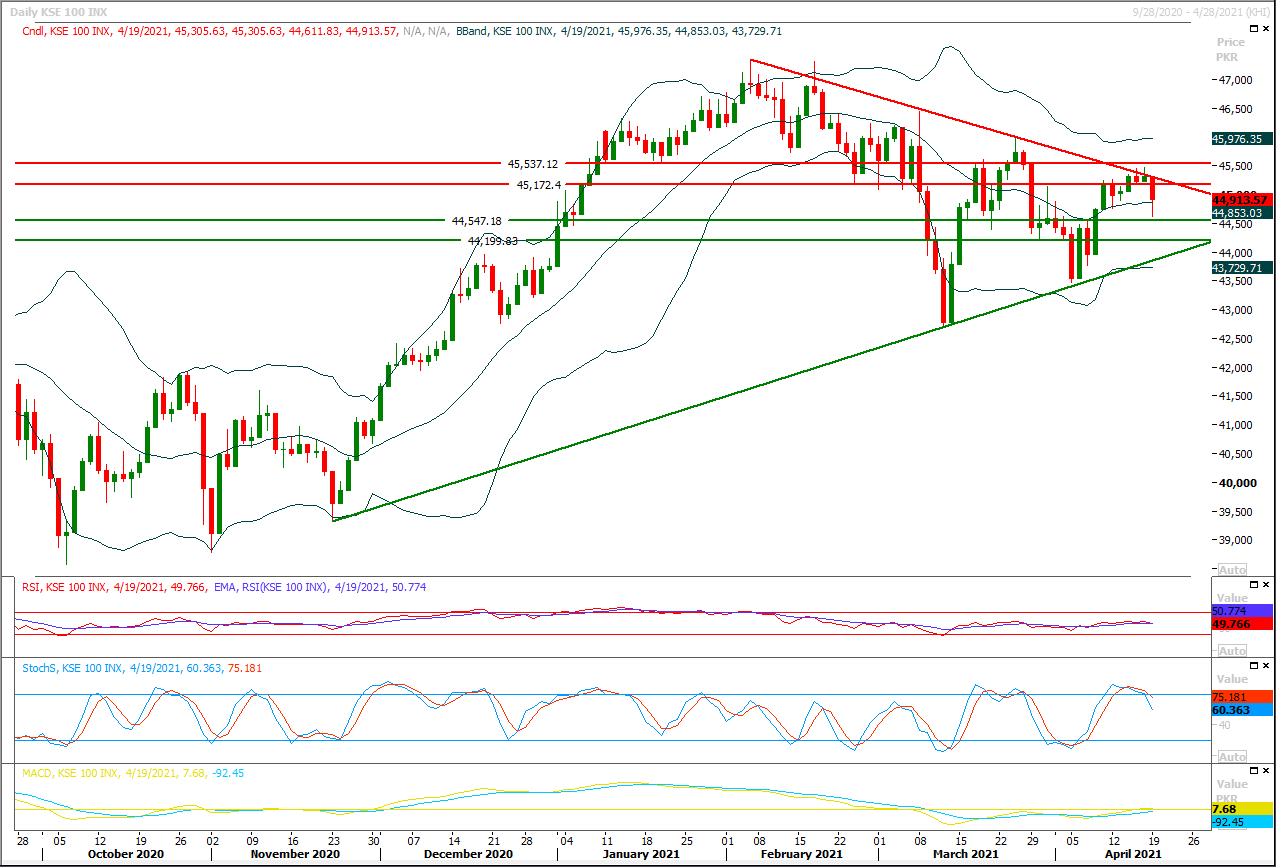
Task: Click the orange 75.181 StochS value tag
Action: coord(1241,696)
